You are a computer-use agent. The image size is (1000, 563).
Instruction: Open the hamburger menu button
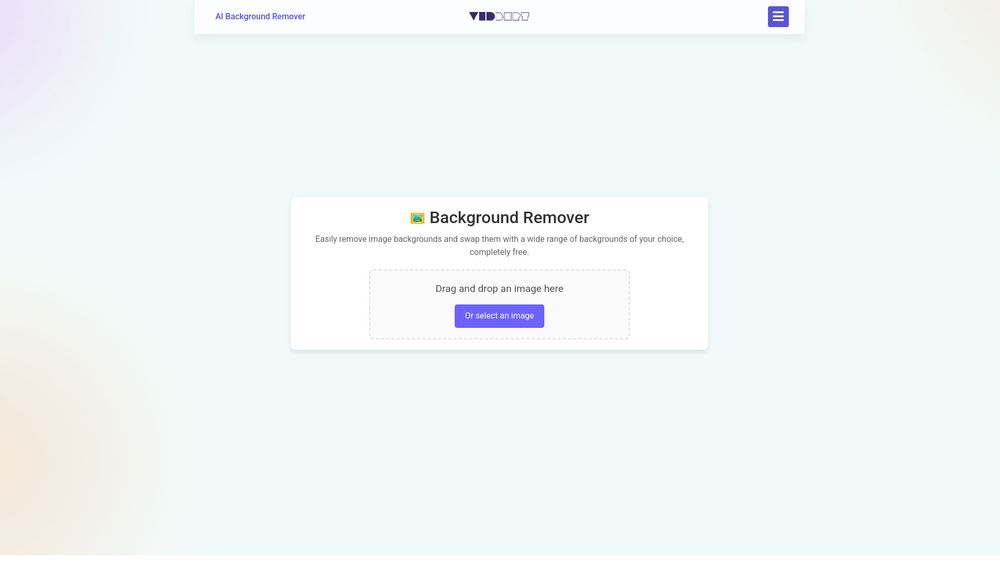click(778, 17)
